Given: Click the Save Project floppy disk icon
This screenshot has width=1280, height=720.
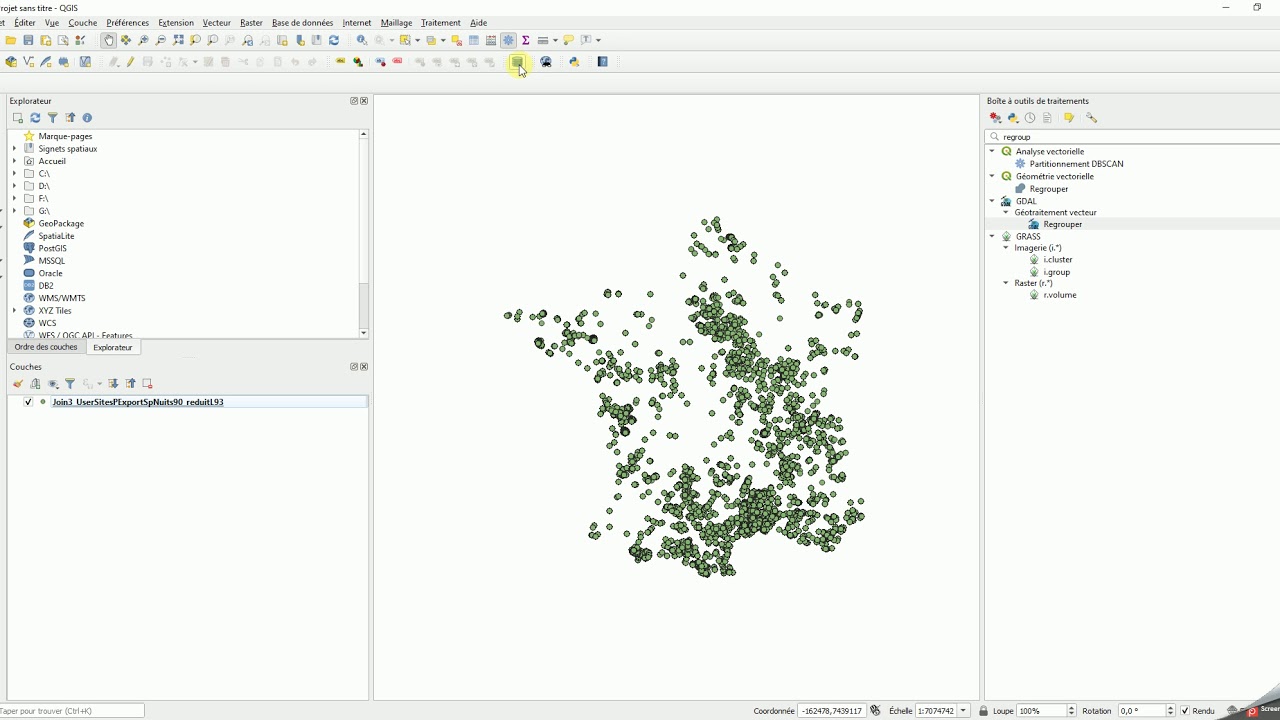Looking at the screenshot, I should point(28,40).
